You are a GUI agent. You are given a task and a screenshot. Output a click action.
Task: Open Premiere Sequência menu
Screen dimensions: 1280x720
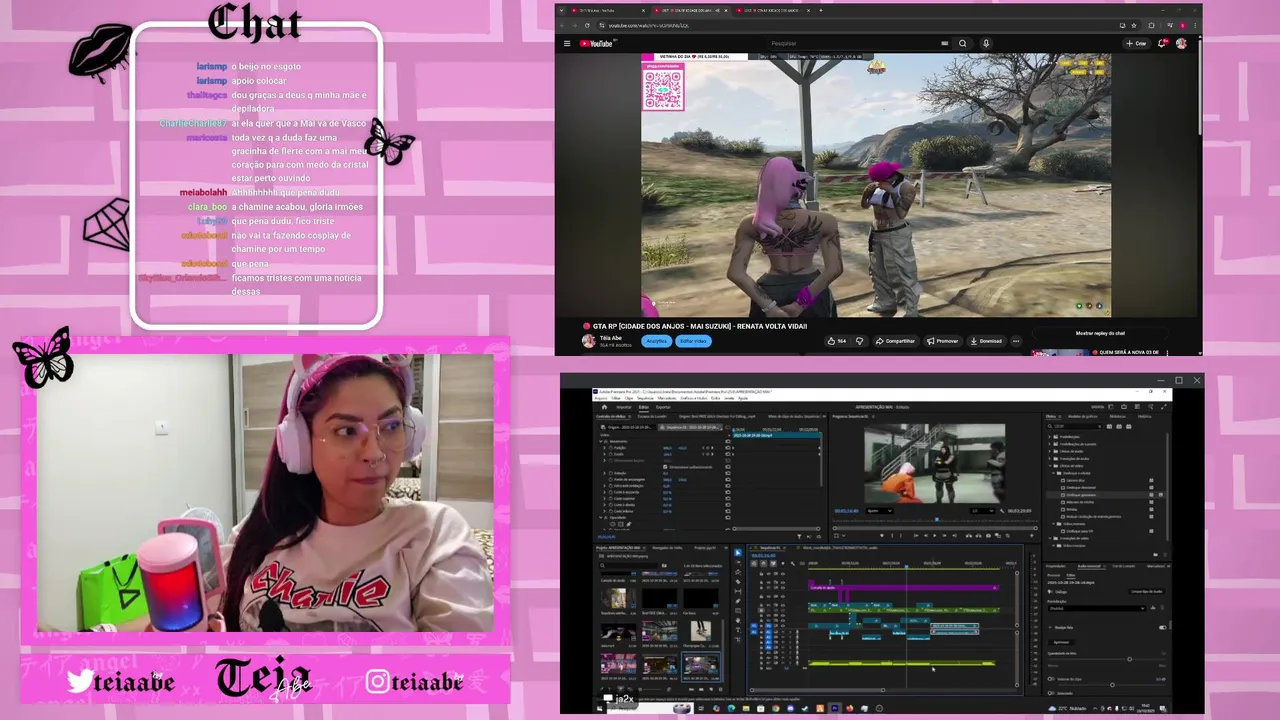tap(645, 398)
